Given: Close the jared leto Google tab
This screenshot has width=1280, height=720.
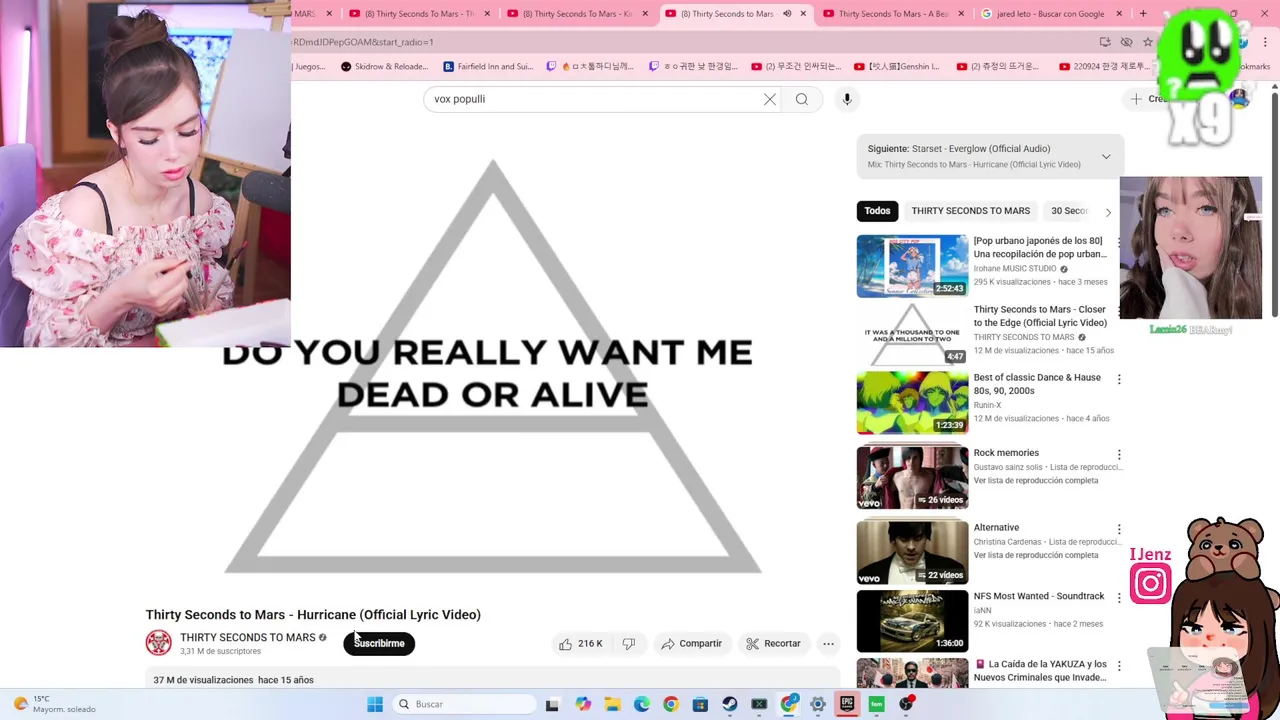Looking at the screenshot, I should tap(1119, 14).
